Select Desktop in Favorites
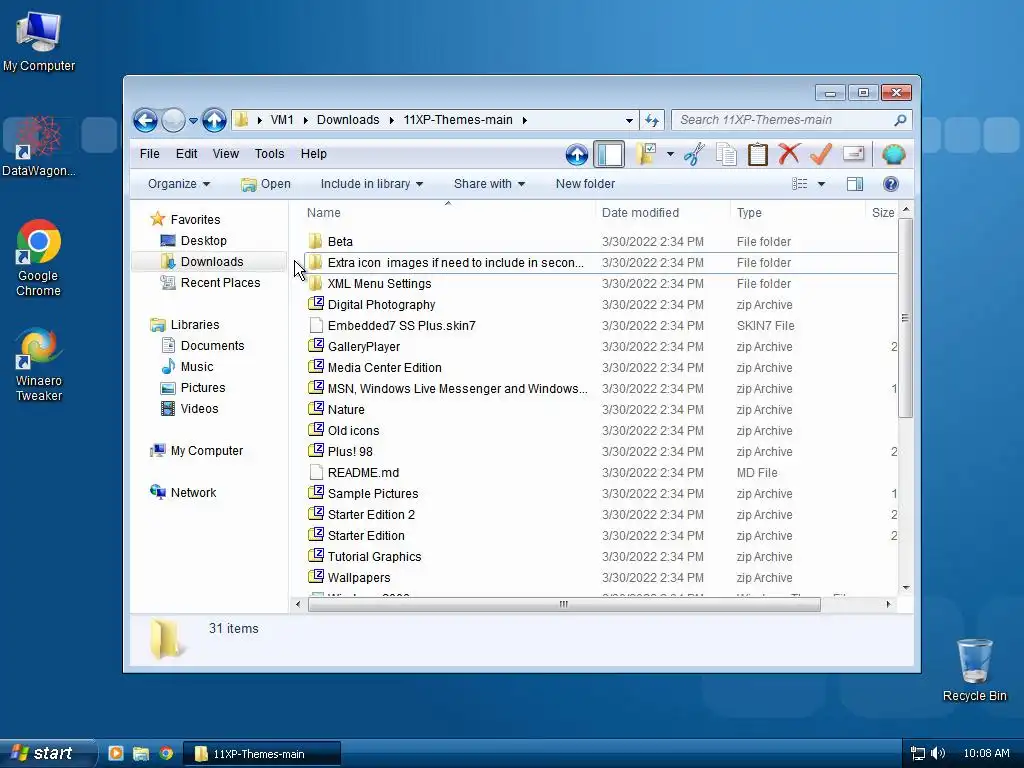This screenshot has width=1024, height=768. click(x=203, y=241)
